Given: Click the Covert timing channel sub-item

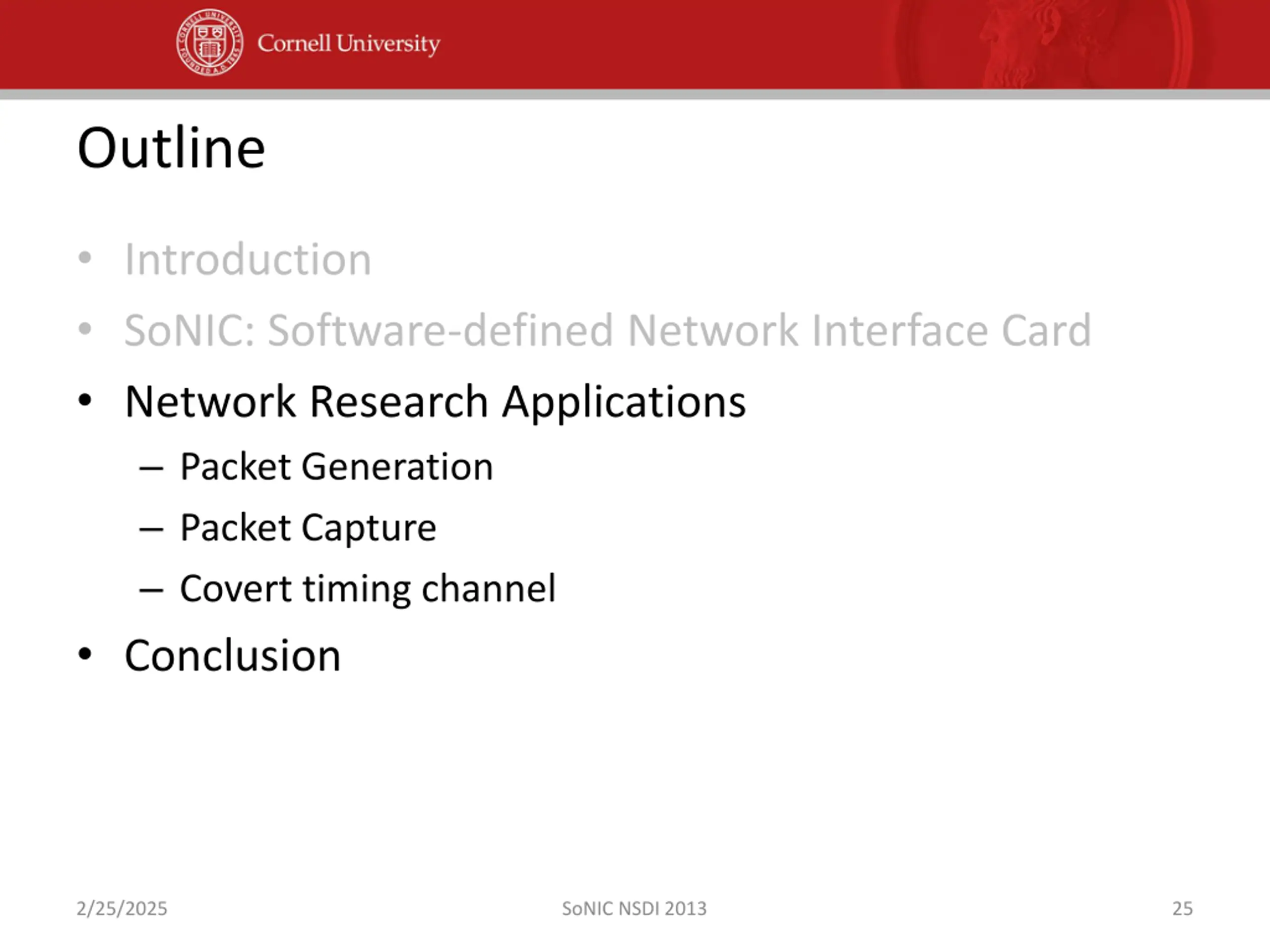Looking at the screenshot, I should pos(368,589).
